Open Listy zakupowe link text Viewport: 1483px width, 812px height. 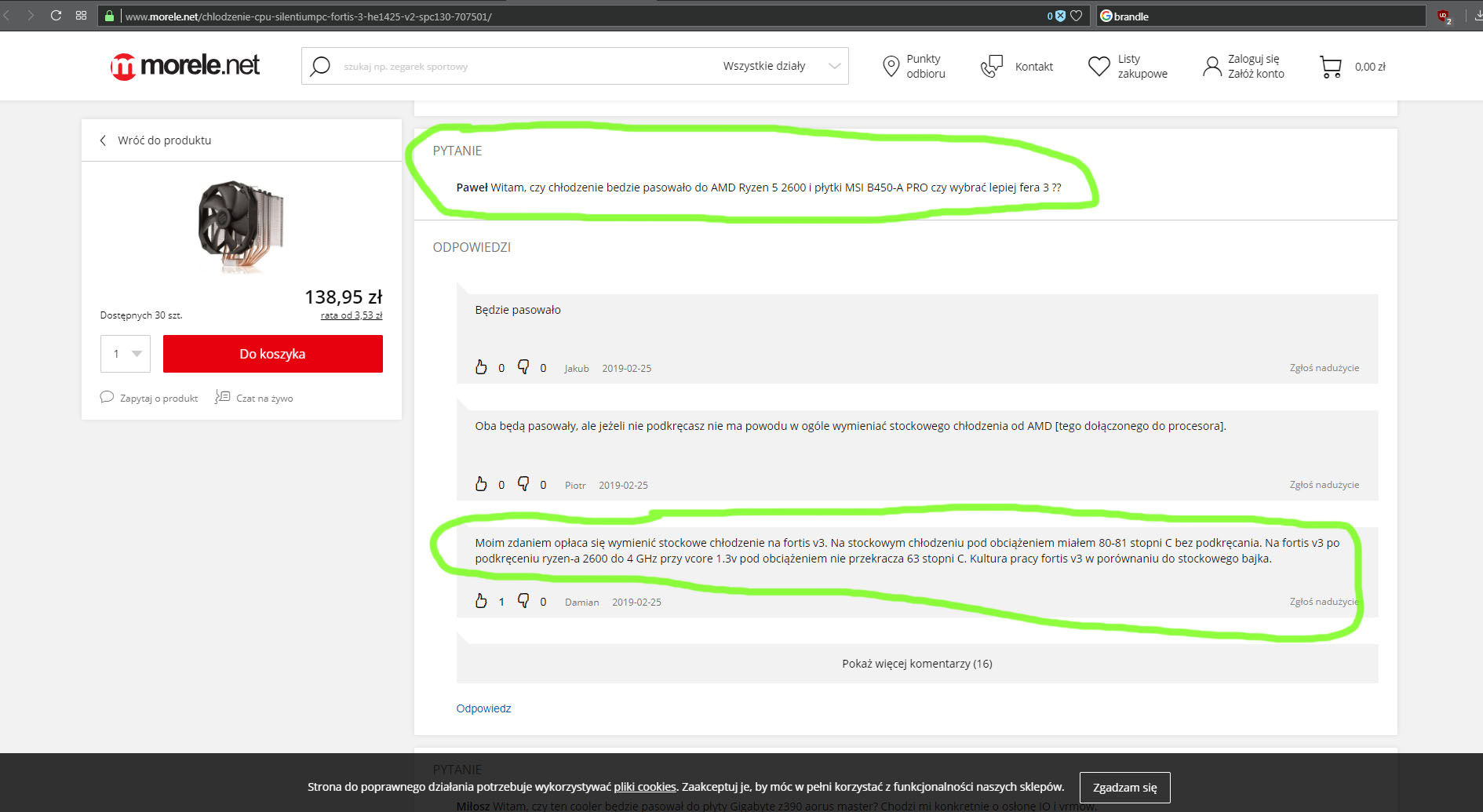[1142, 66]
